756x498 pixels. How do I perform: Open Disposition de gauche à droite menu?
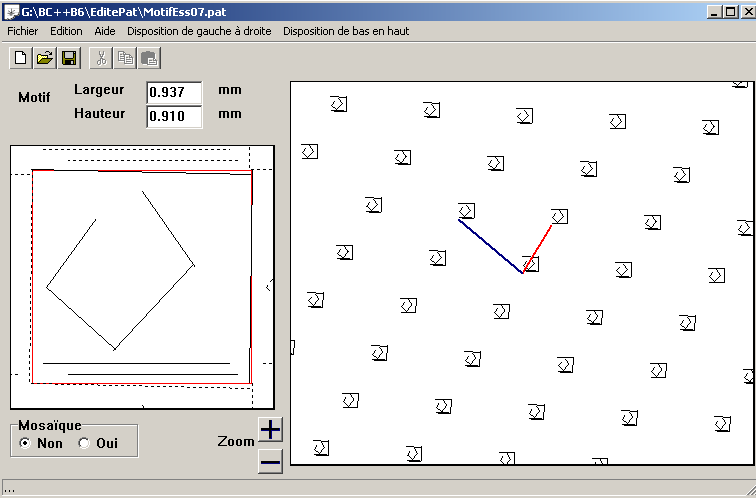[x=199, y=31]
